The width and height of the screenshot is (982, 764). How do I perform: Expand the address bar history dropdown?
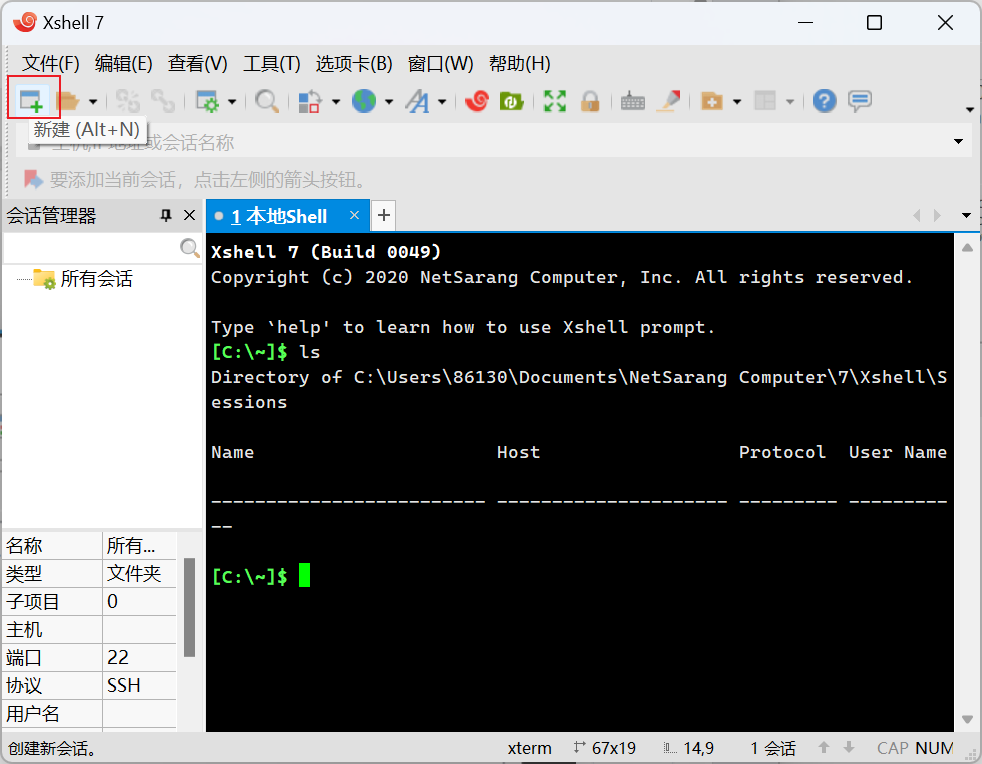(958, 142)
